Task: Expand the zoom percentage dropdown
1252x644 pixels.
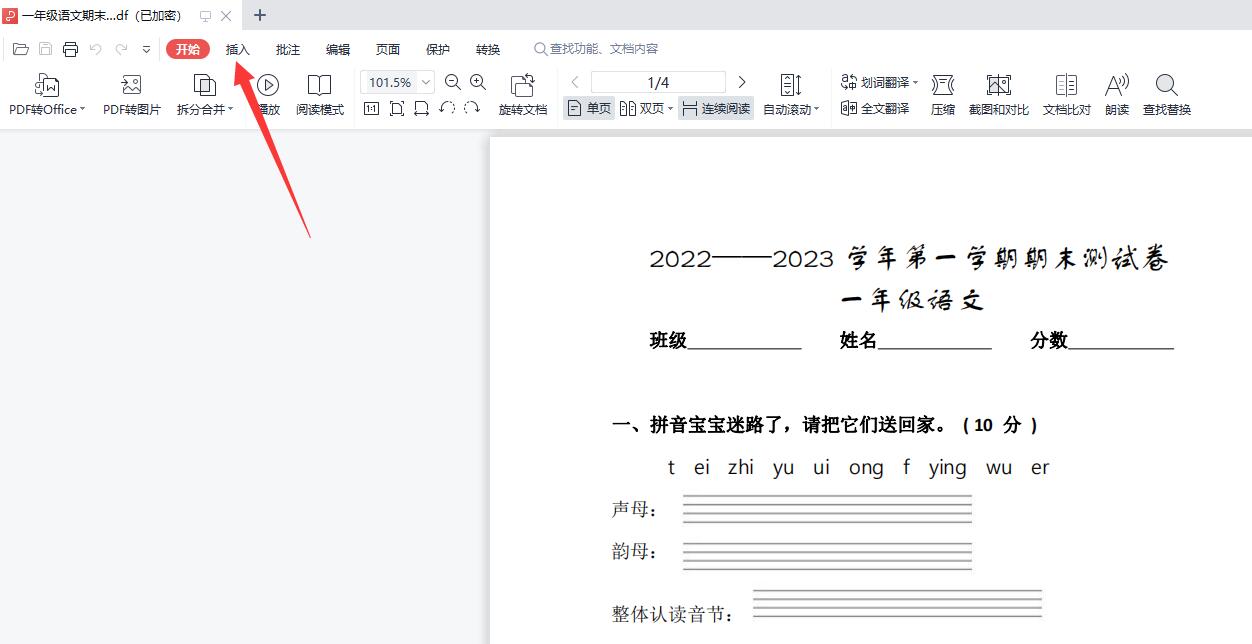Action: click(424, 82)
